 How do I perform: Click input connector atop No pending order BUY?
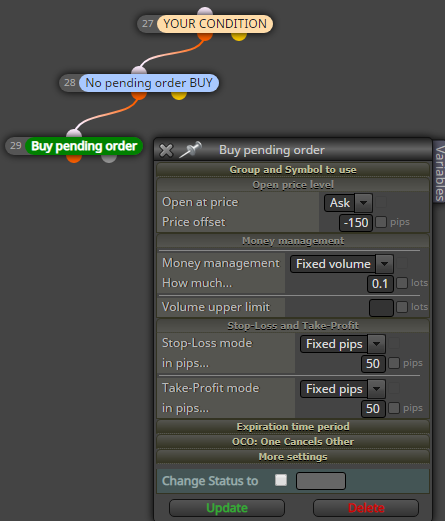(x=139, y=71)
